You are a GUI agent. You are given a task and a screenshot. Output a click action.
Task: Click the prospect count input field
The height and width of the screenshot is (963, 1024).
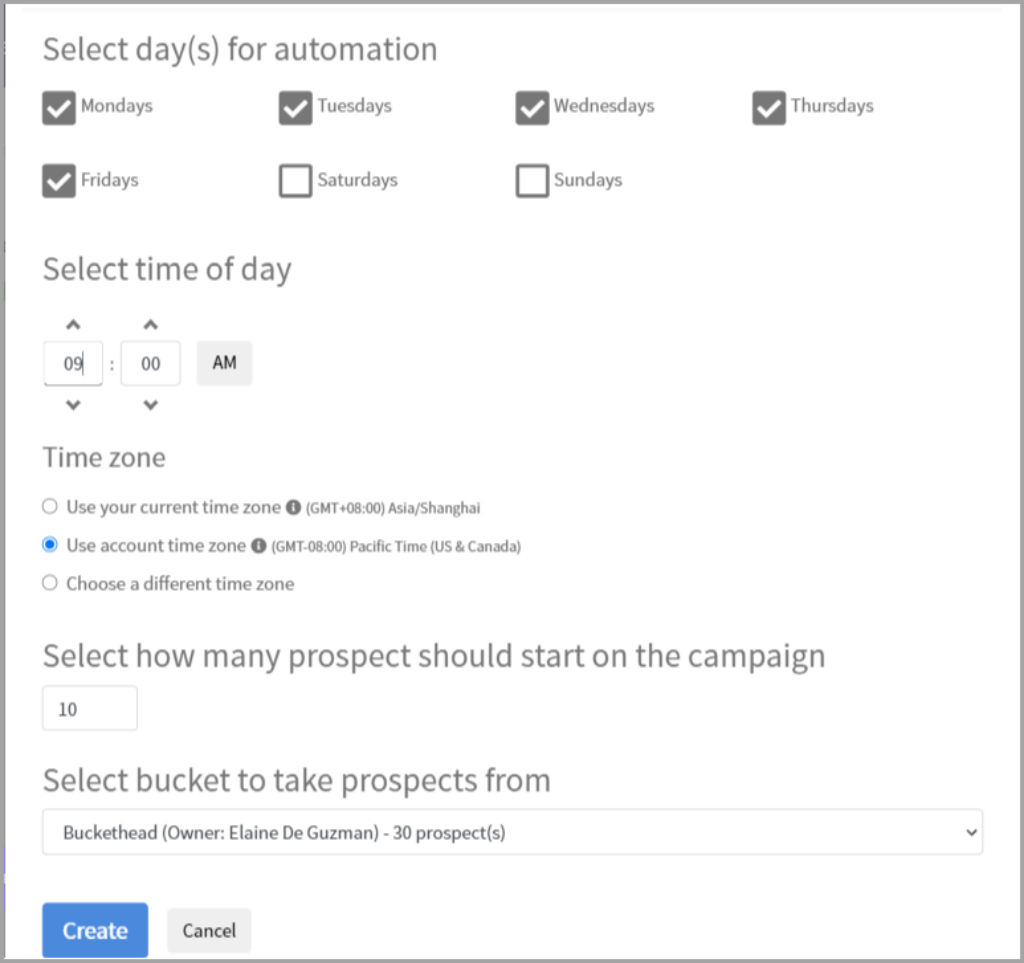[x=89, y=709]
